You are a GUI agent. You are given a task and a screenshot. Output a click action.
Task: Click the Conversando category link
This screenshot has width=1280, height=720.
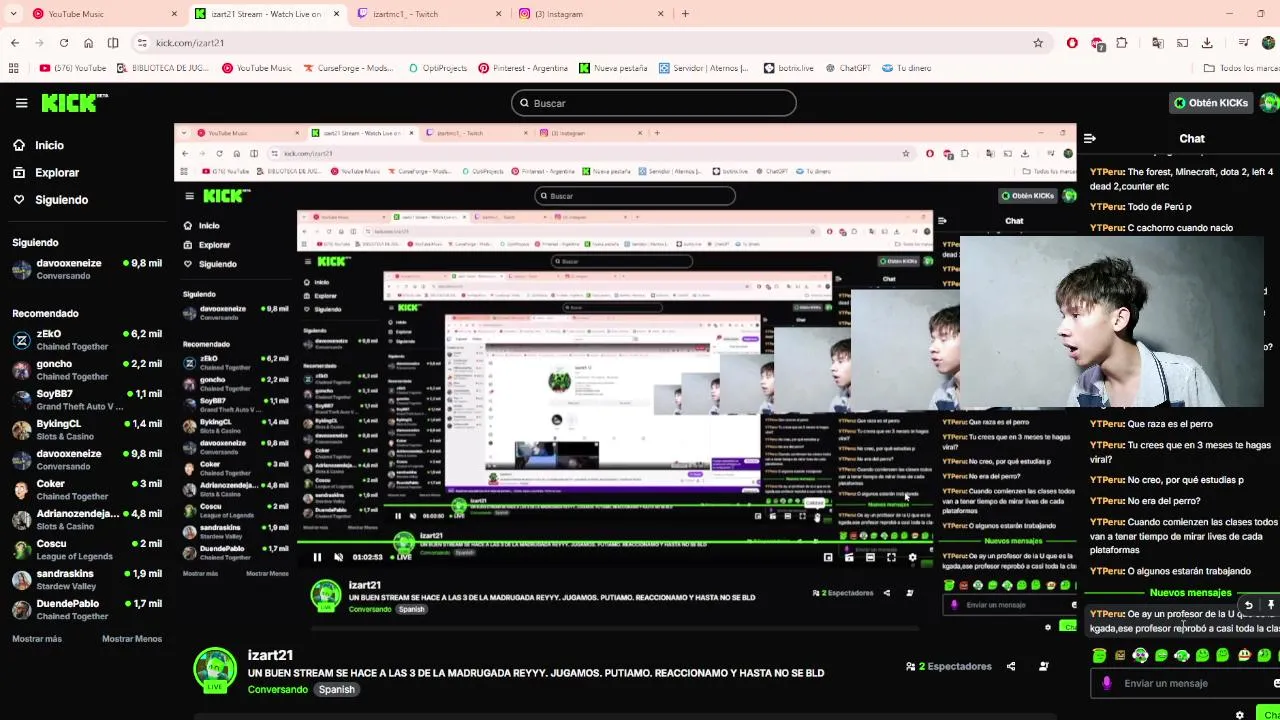(278, 689)
